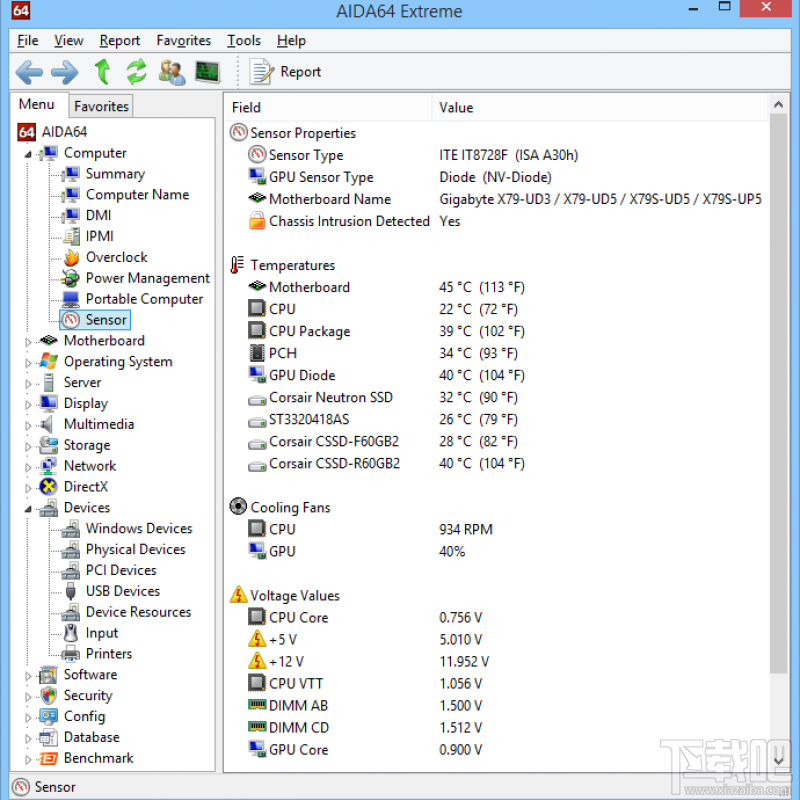Viewport: 800px width, 800px height.
Task: Go back with the left arrow icon
Action: (x=29, y=72)
